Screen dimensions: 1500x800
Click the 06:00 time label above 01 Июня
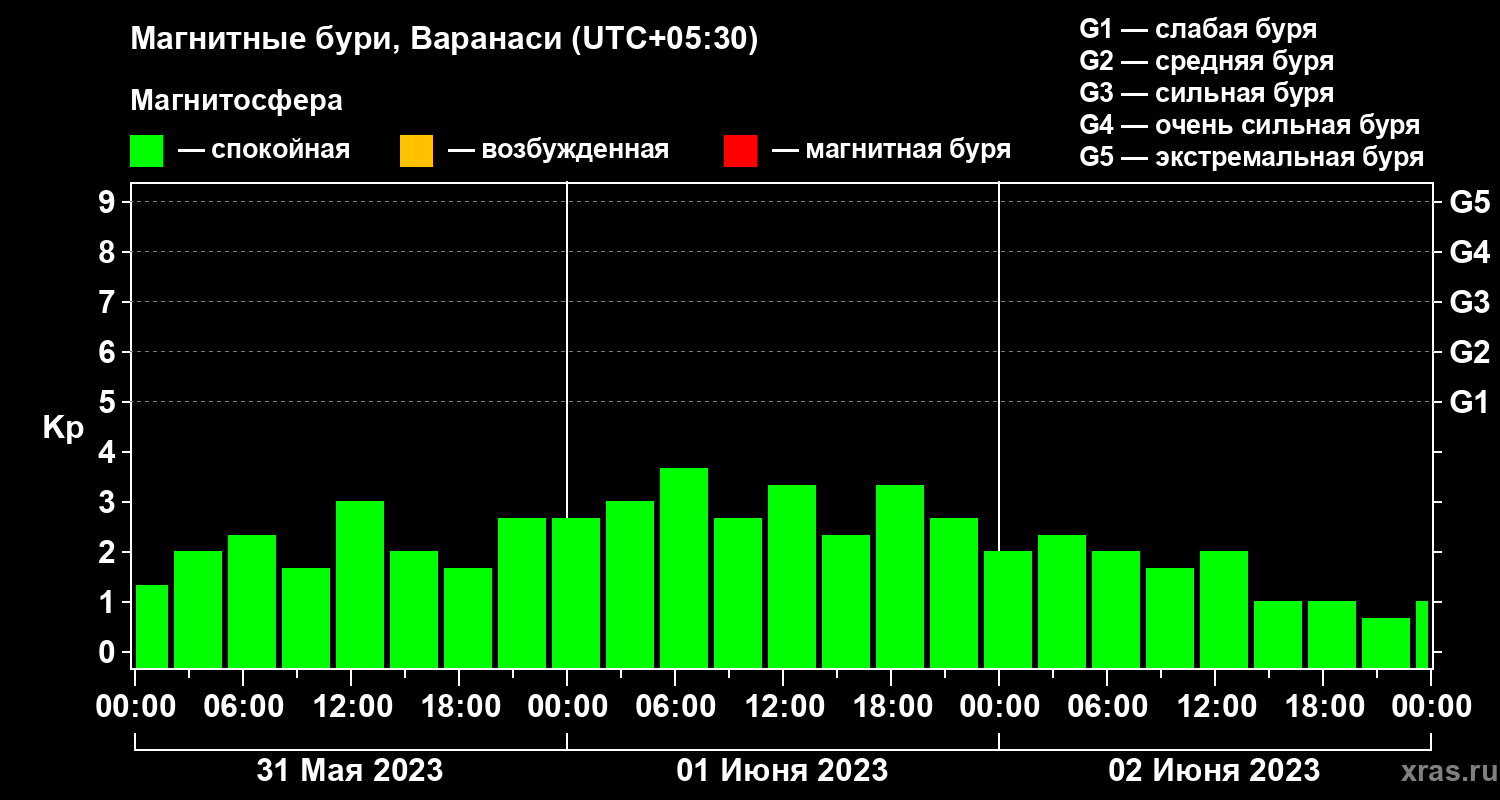676,706
